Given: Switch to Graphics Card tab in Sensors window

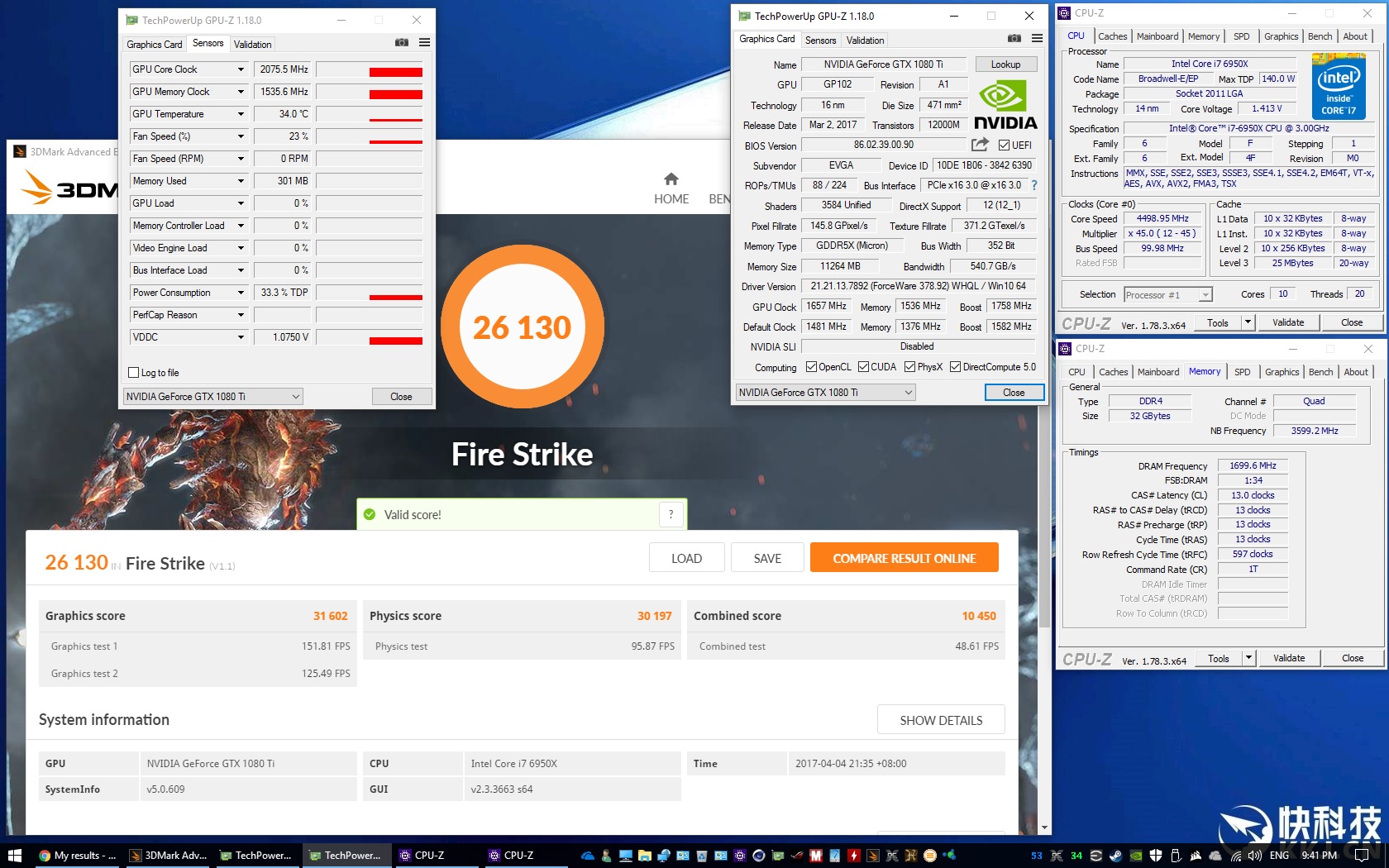Looking at the screenshot, I should (155, 45).
